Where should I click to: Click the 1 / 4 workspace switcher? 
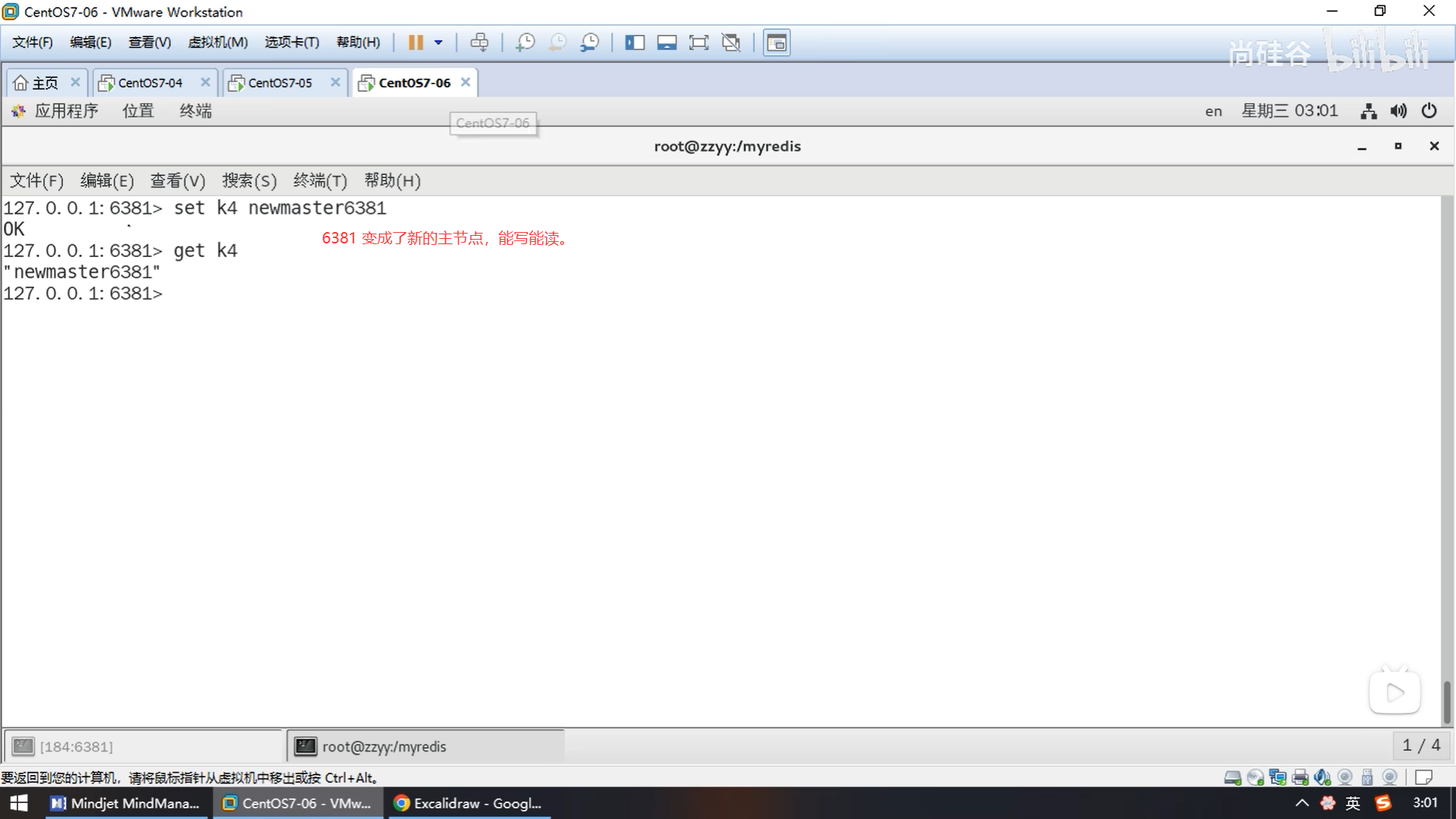tap(1421, 745)
